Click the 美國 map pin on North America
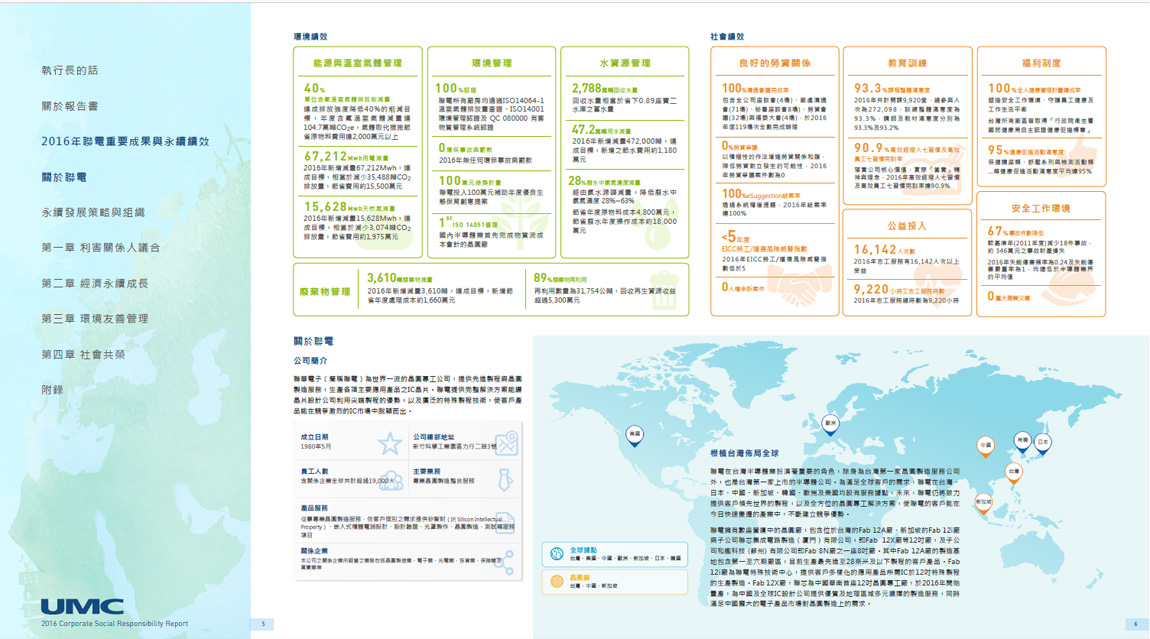 point(634,436)
